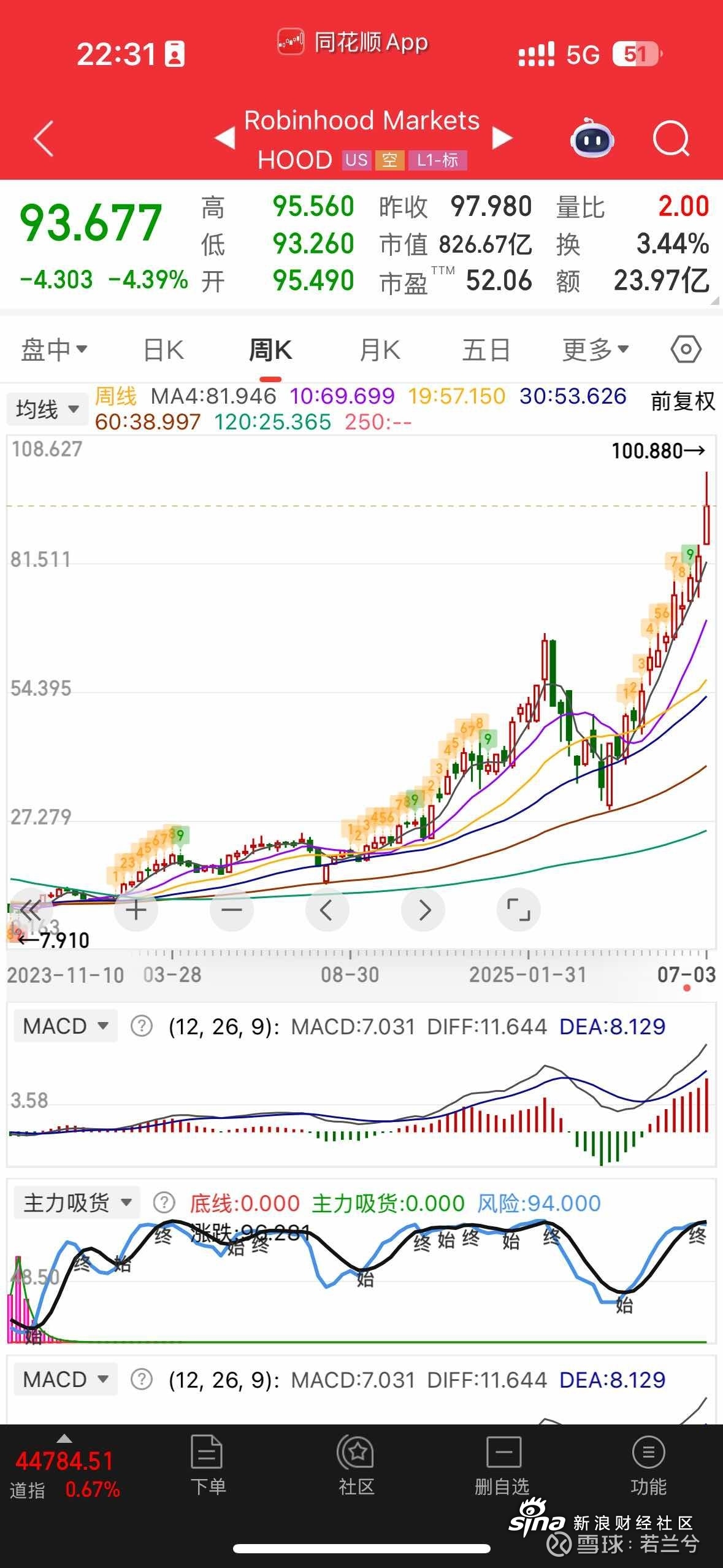Open chart settings hexagon icon
The width and height of the screenshot is (723, 1568).
click(686, 350)
